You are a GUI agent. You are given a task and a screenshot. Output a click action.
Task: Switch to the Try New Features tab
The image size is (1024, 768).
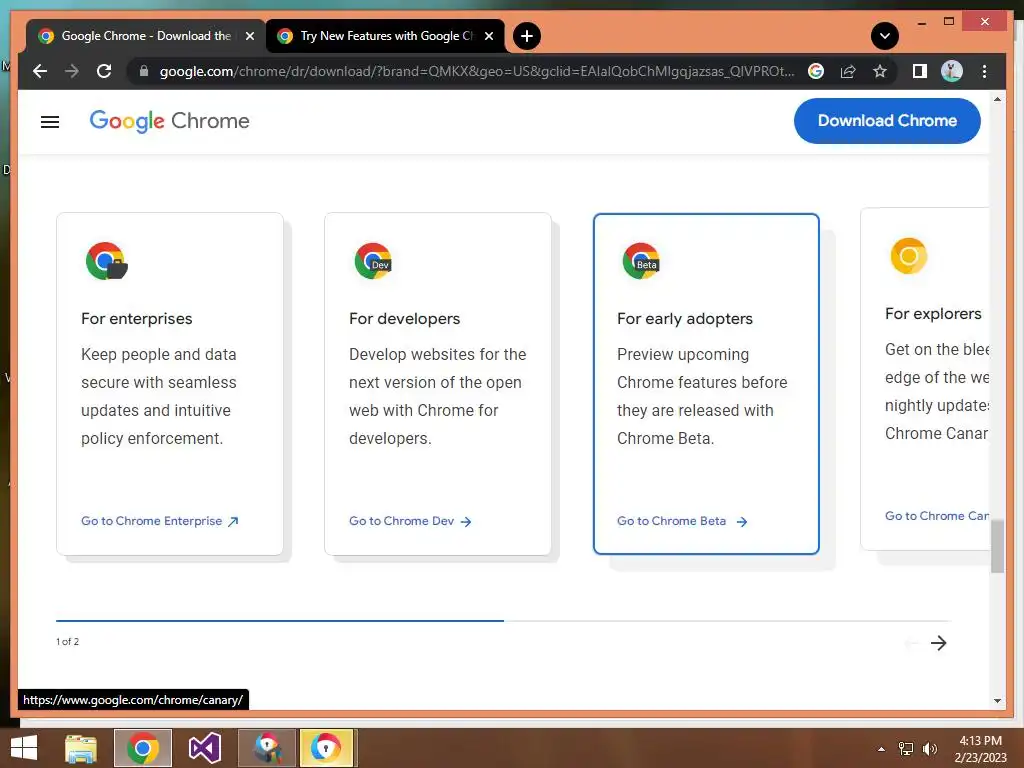[x=385, y=36]
